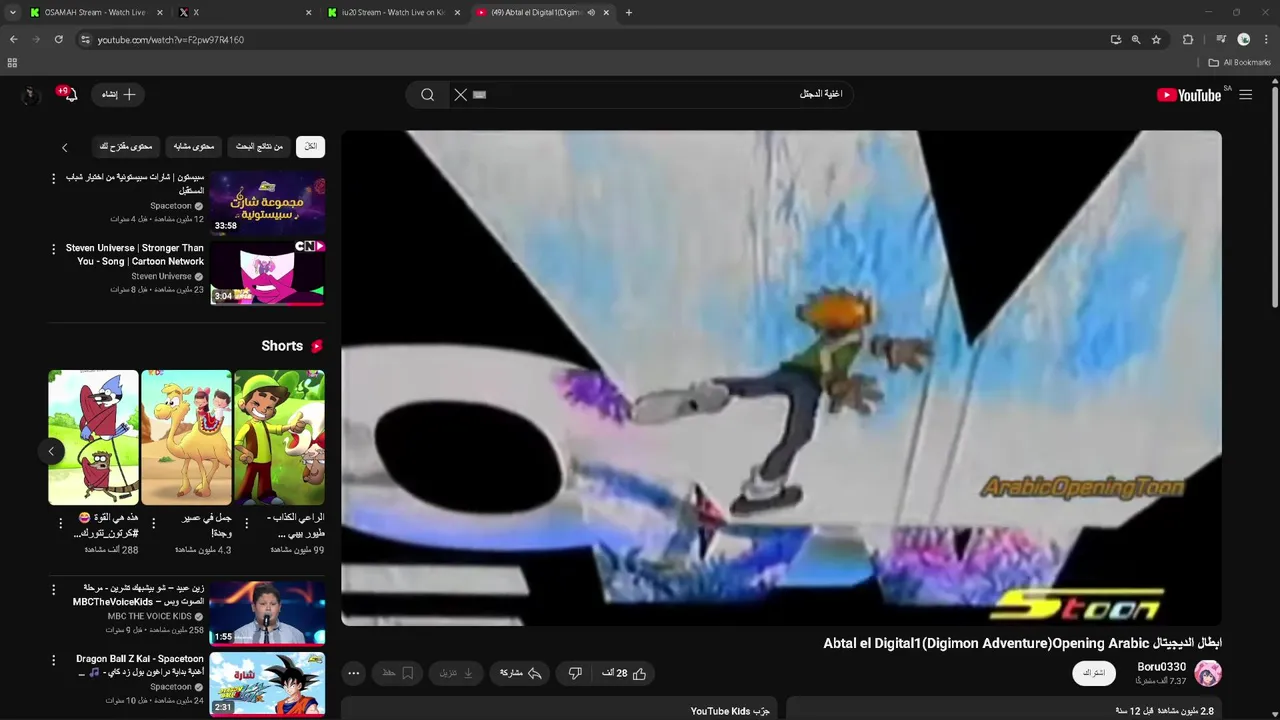This screenshot has width=1280, height=720.
Task: Go back with the browser back arrow
Action: [x=14, y=40]
